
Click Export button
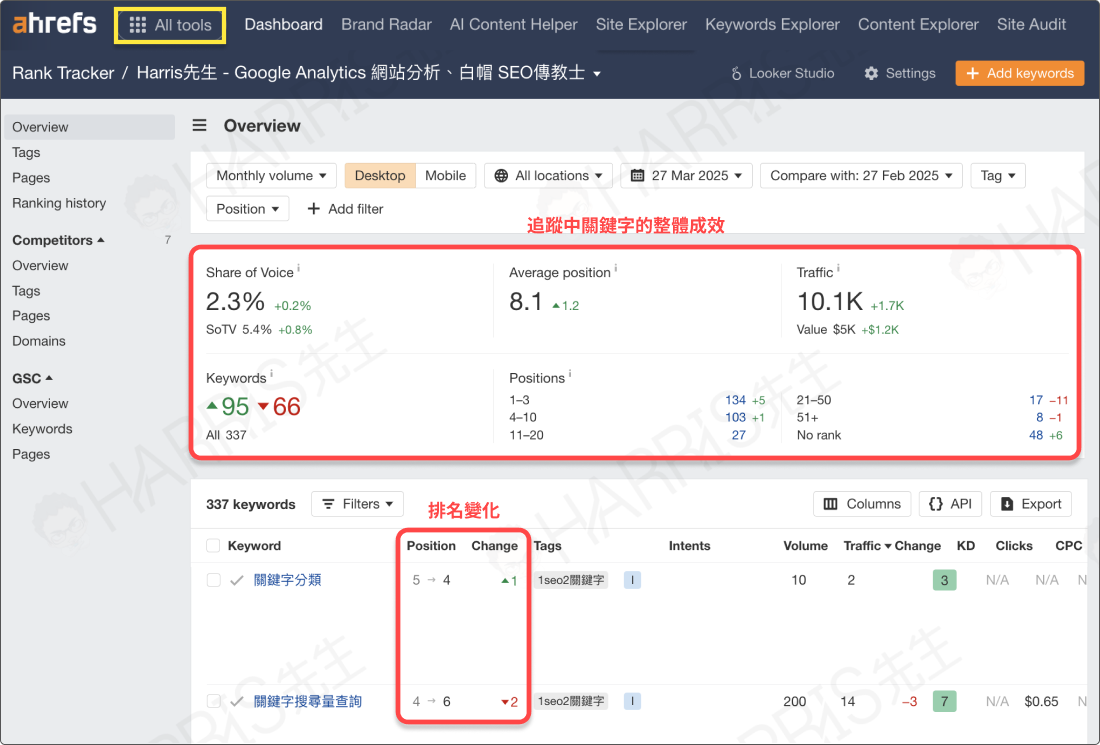click(1031, 504)
